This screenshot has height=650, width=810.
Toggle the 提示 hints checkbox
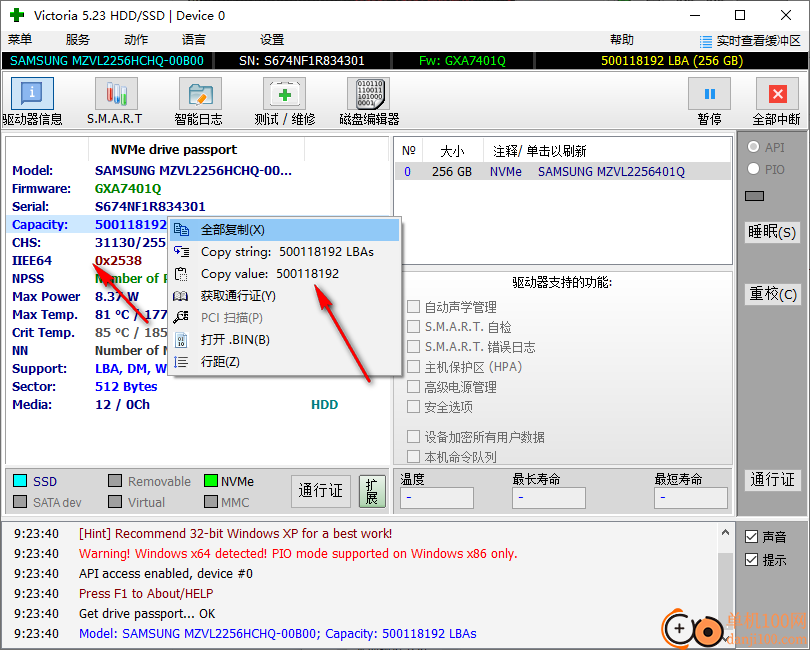[x=752, y=560]
